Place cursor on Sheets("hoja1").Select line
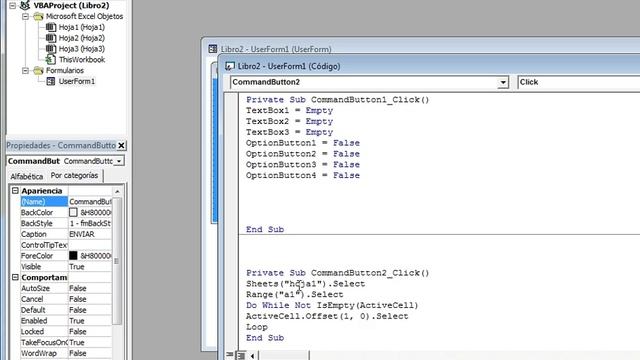The image size is (640, 360). pyautogui.click(x=305, y=284)
